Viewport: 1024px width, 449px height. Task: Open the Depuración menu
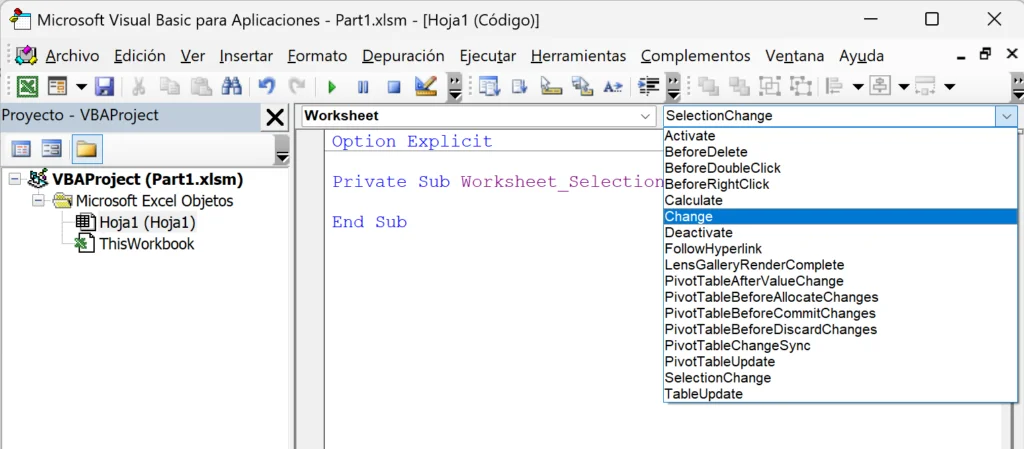pyautogui.click(x=403, y=56)
